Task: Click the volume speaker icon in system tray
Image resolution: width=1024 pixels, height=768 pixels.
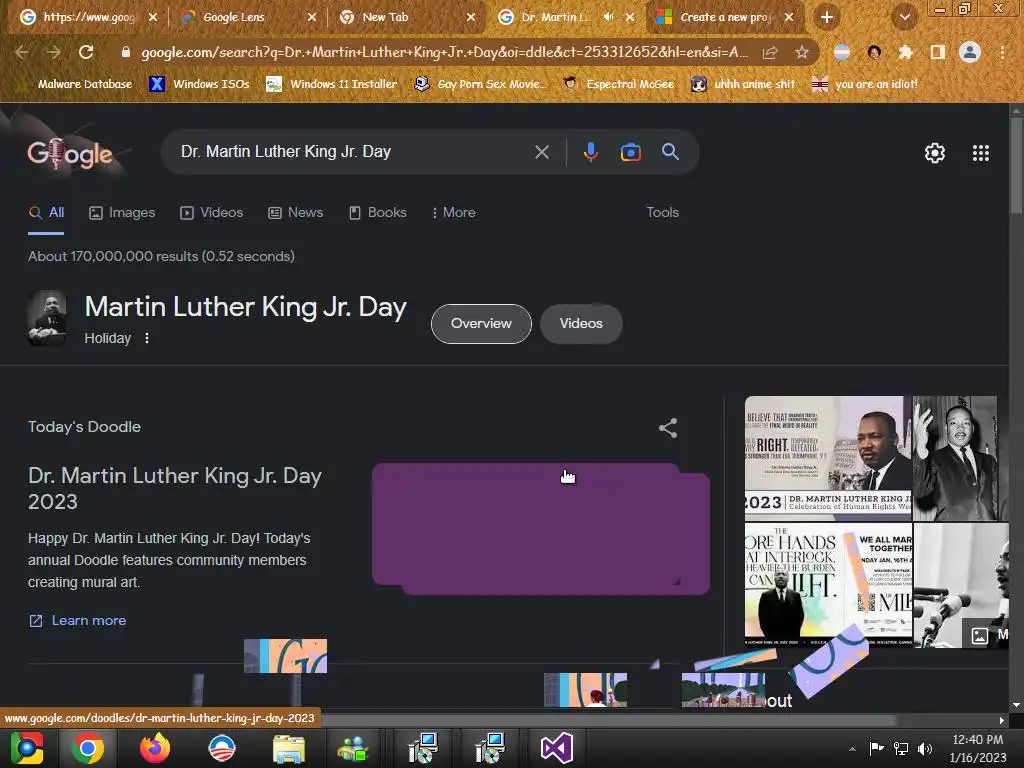Action: click(x=925, y=748)
